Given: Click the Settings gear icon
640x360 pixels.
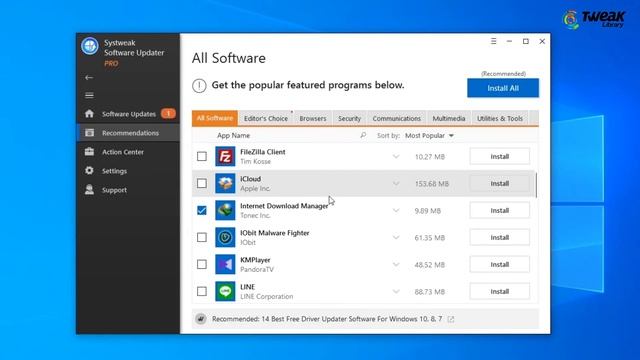Looking at the screenshot, I should [89, 171].
